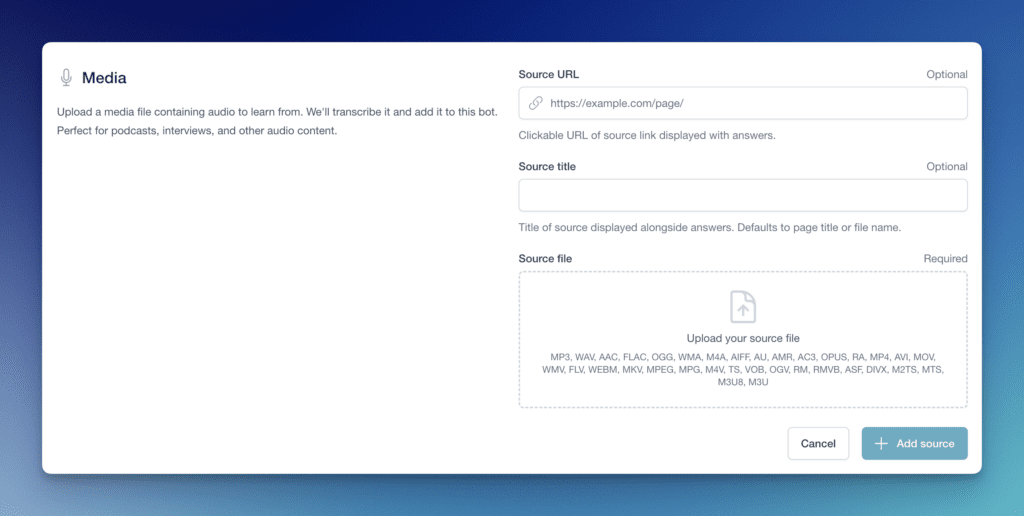The width and height of the screenshot is (1024, 516).
Task: Click the file upload arrow icon
Action: (743, 307)
